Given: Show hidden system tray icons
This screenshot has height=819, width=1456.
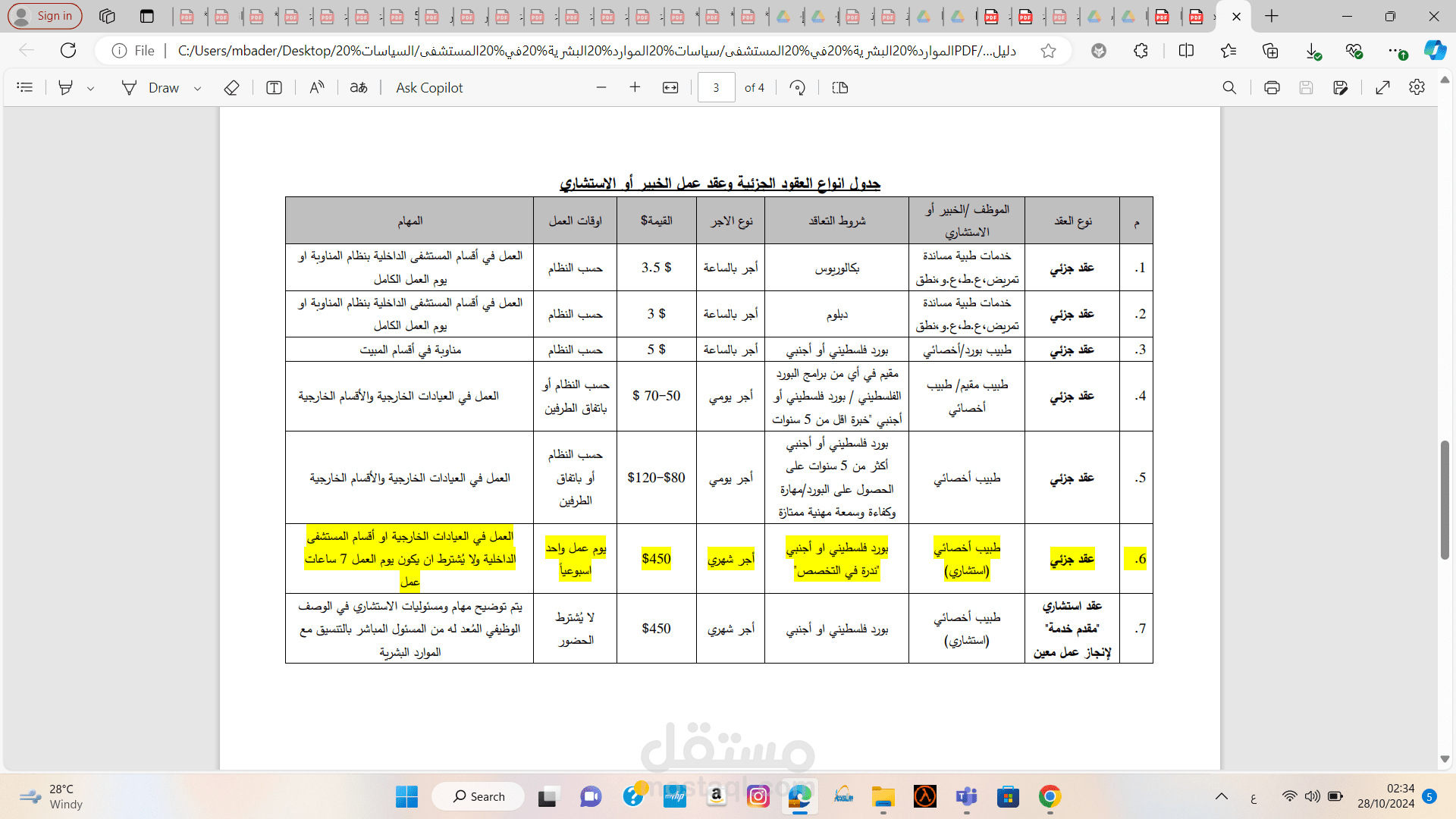Looking at the screenshot, I should point(1221,796).
